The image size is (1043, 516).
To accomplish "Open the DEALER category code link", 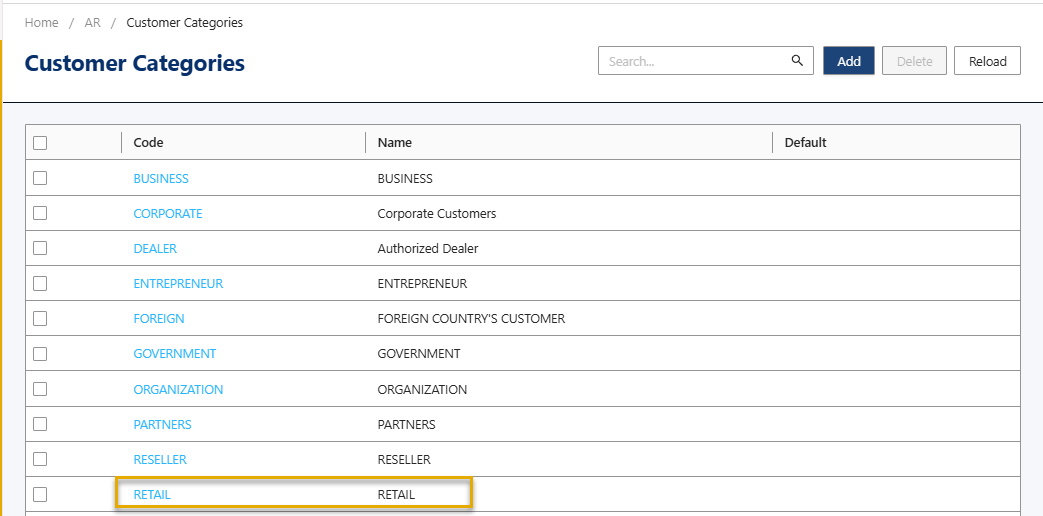I will coord(155,249).
